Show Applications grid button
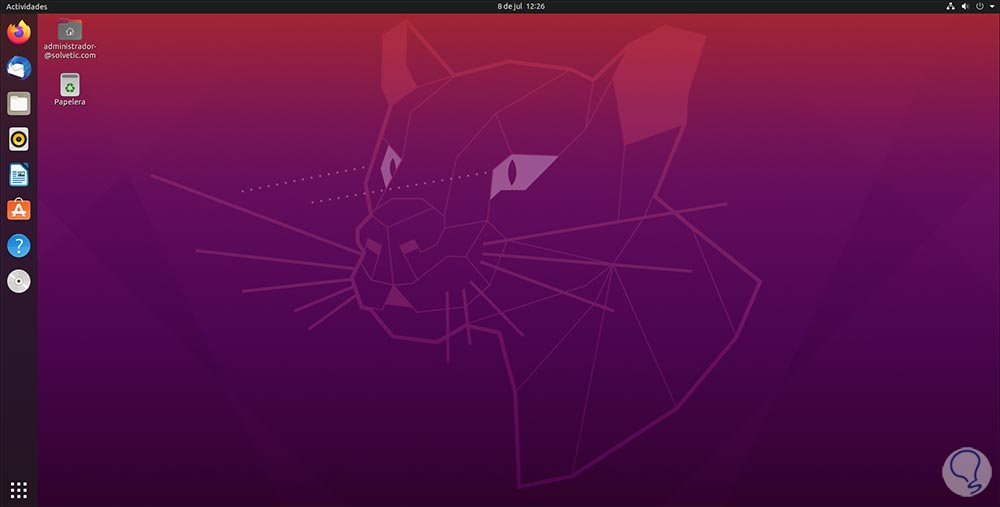 pos(18,490)
